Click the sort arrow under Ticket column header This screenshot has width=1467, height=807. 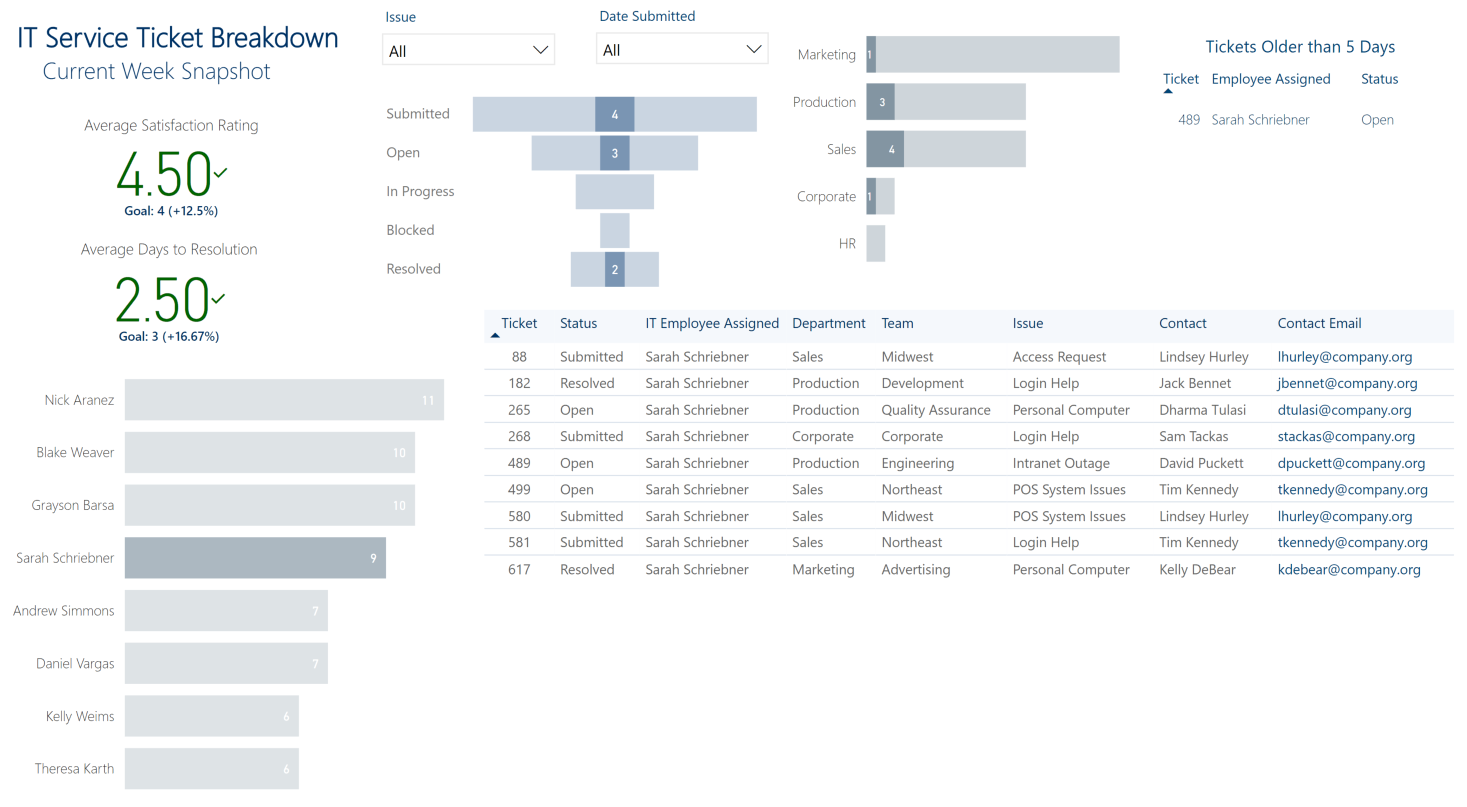tap(495, 336)
